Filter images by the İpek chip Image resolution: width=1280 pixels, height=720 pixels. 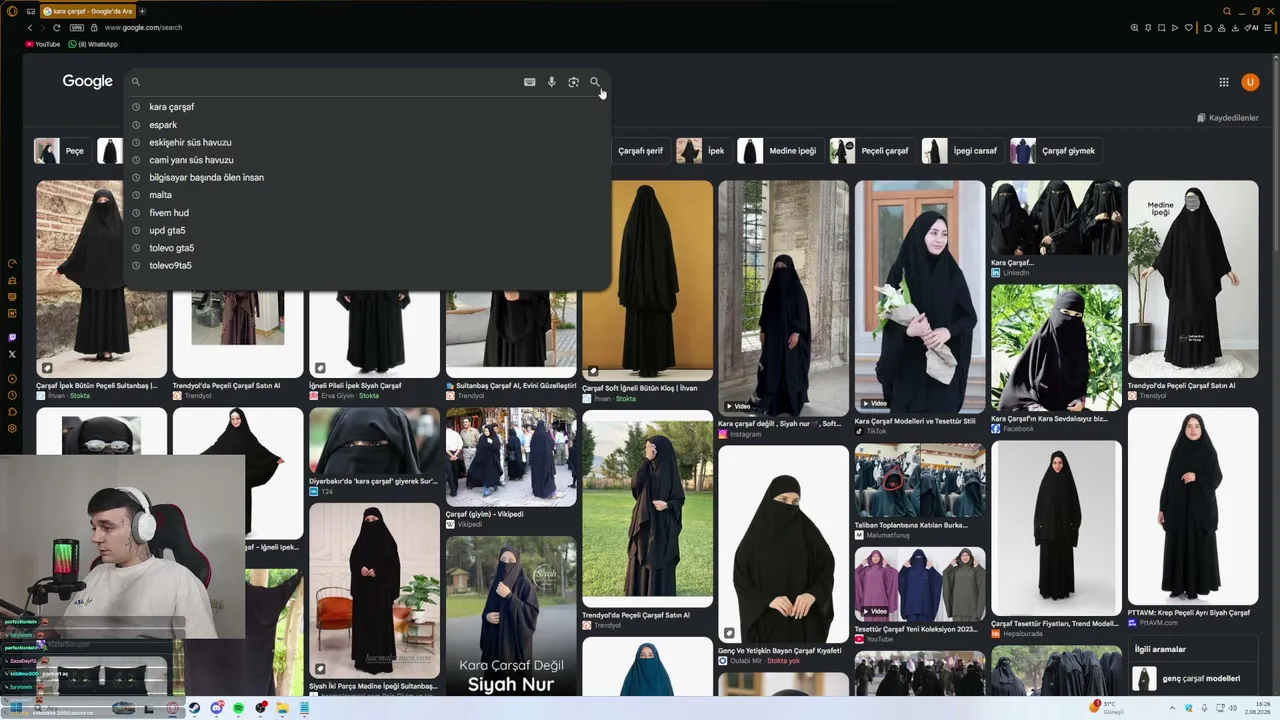coord(703,151)
